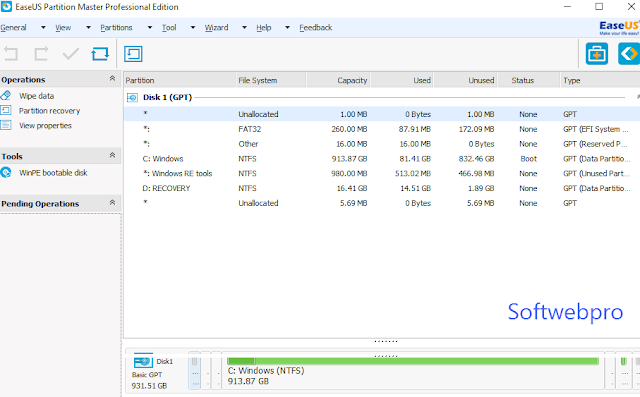Open the Tool menu dropdown arrow
The height and width of the screenshot is (397, 640).
click(193, 28)
